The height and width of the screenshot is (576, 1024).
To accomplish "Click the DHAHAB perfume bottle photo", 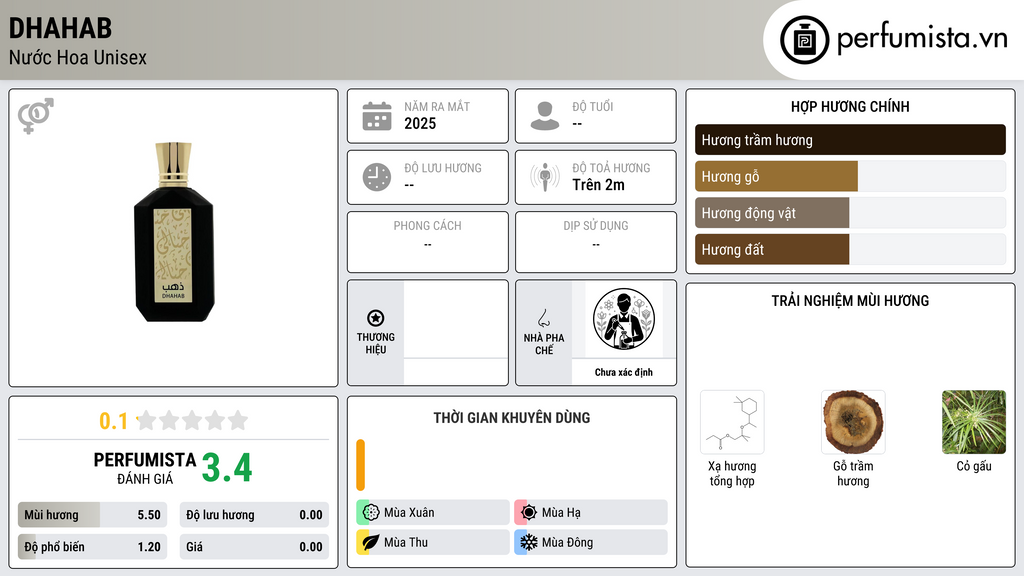I will tap(174, 232).
